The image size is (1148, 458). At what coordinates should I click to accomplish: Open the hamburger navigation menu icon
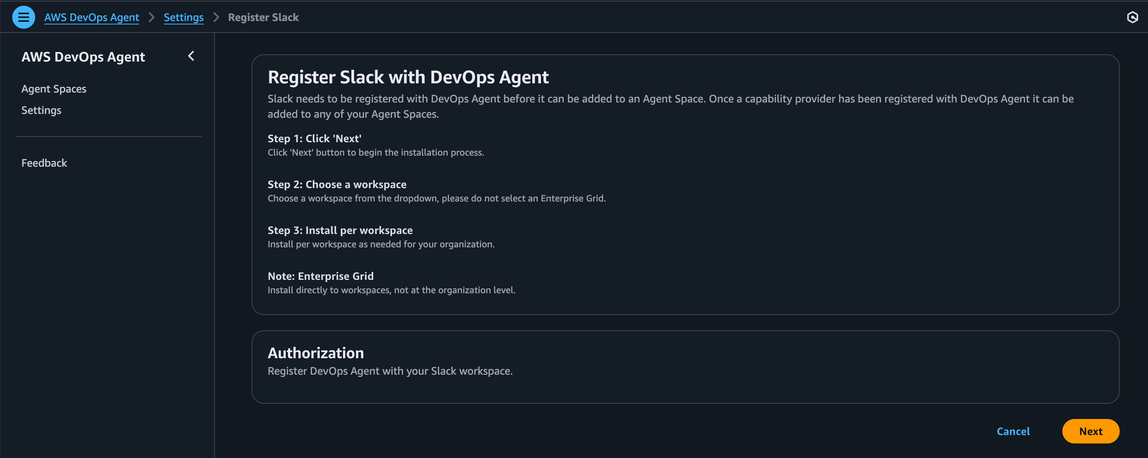23,17
